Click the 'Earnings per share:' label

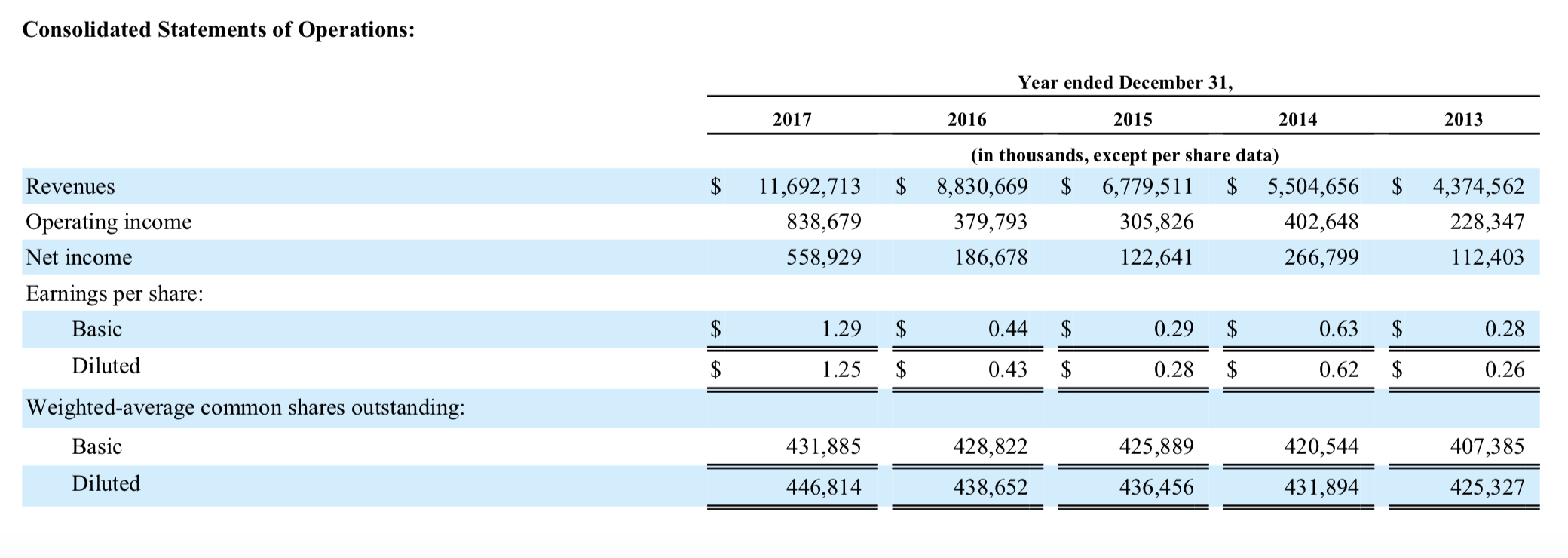pyautogui.click(x=115, y=293)
